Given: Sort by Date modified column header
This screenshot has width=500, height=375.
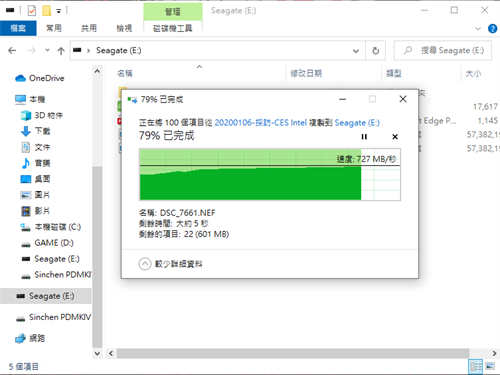Looking at the screenshot, I should click(x=306, y=73).
